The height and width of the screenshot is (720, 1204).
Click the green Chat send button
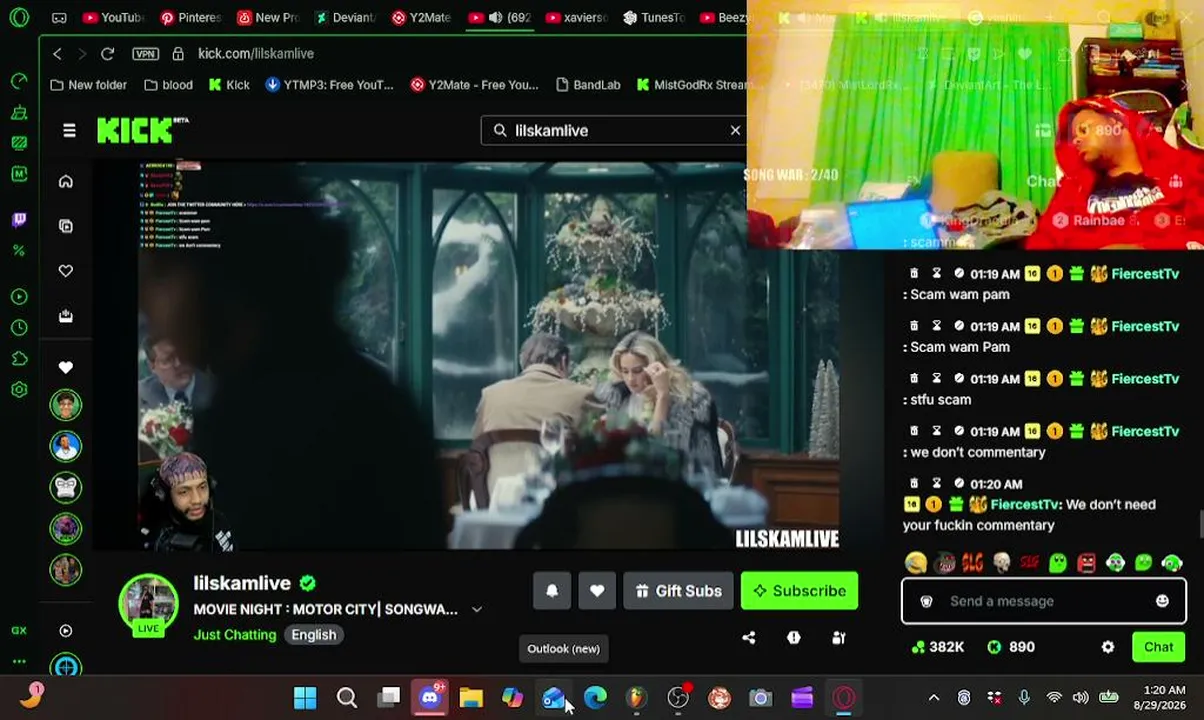tap(1159, 647)
